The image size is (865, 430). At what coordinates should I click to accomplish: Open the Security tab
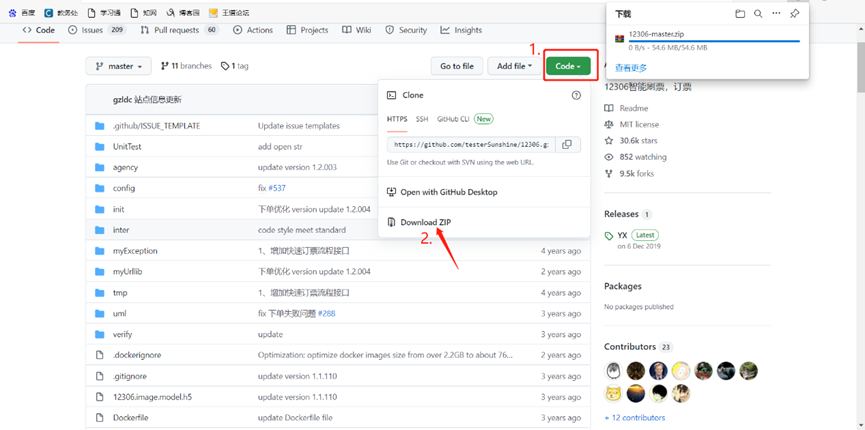pos(406,30)
